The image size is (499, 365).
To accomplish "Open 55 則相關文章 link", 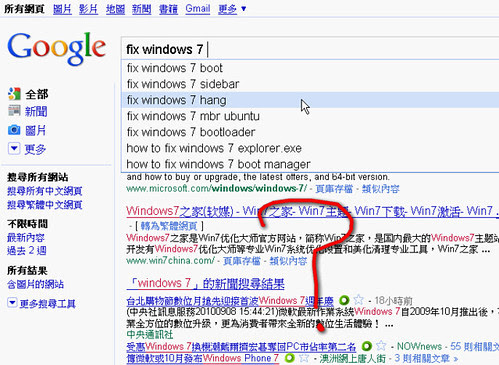I will 474,346.
